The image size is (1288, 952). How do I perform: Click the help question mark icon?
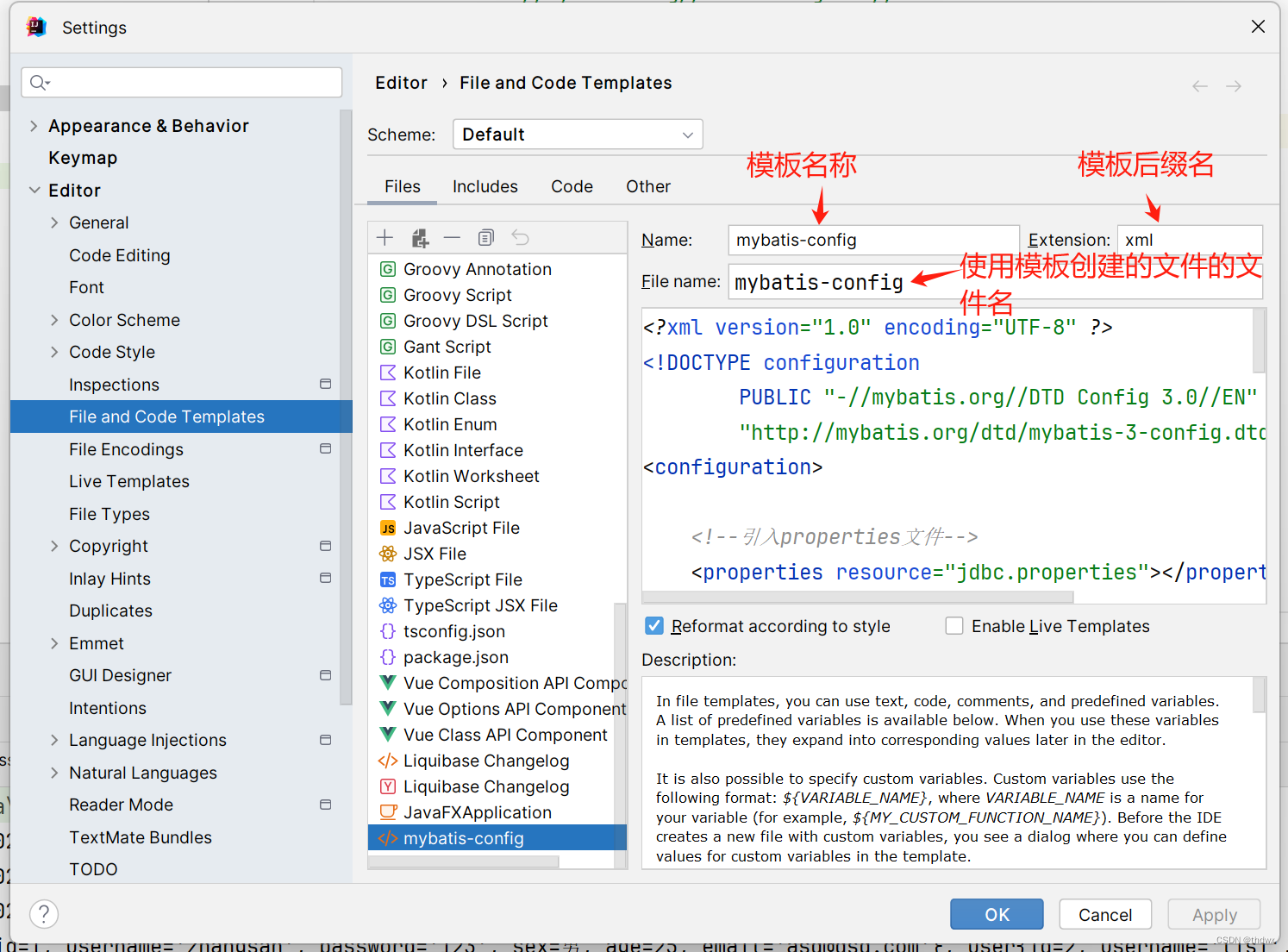[x=44, y=914]
